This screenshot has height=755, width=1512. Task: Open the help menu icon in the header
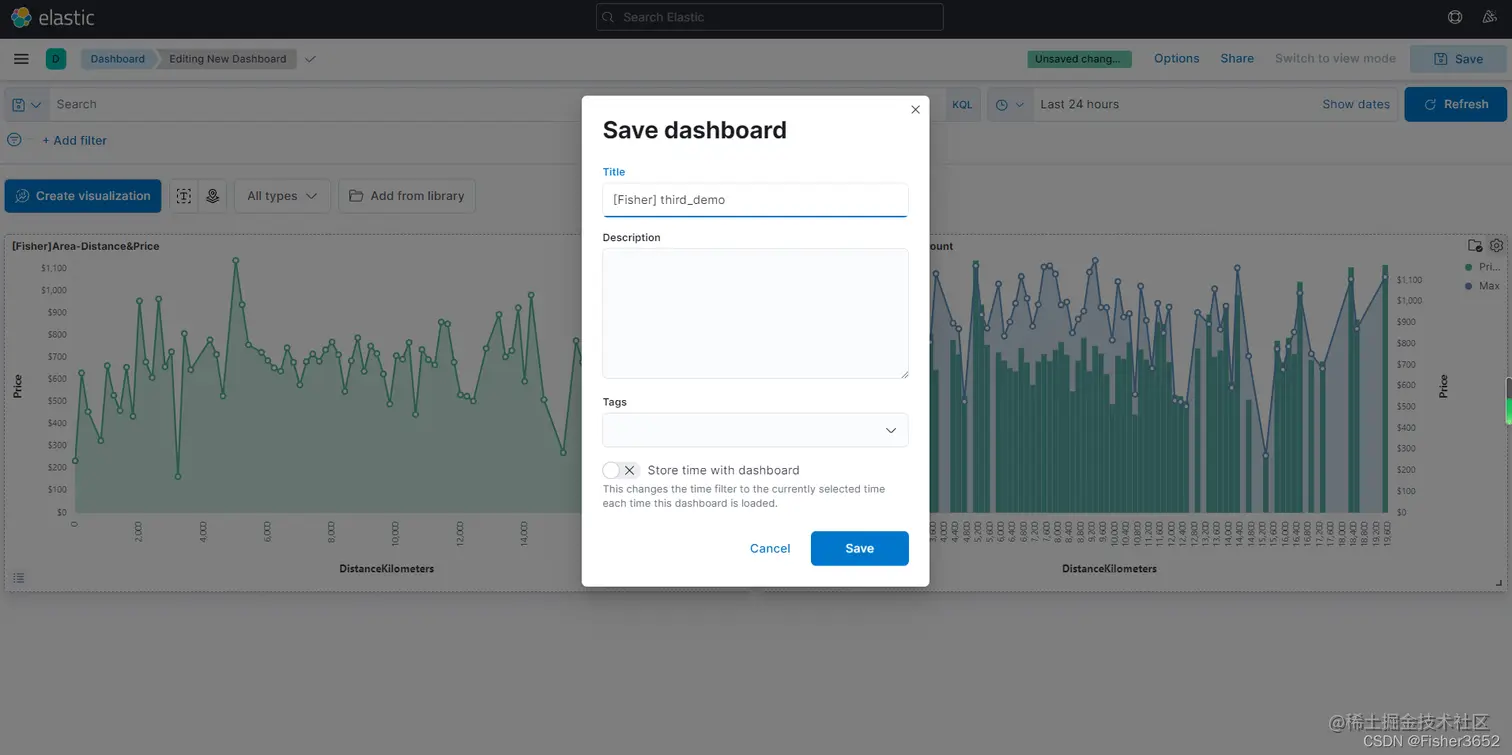[x=1455, y=17]
